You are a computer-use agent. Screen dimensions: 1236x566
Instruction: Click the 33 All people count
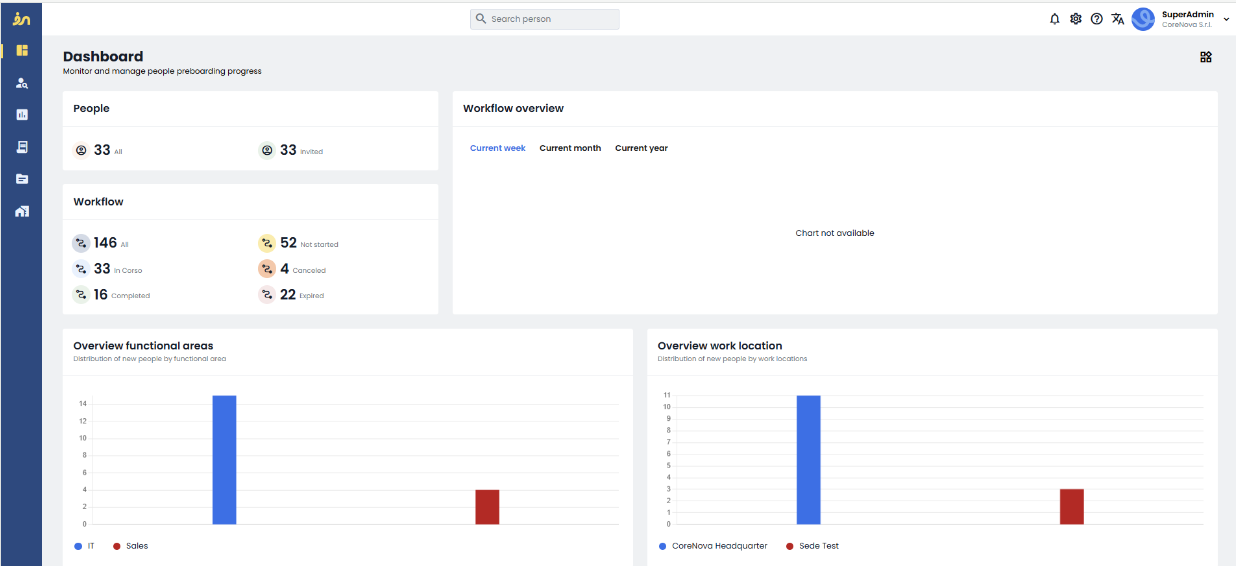(102, 150)
